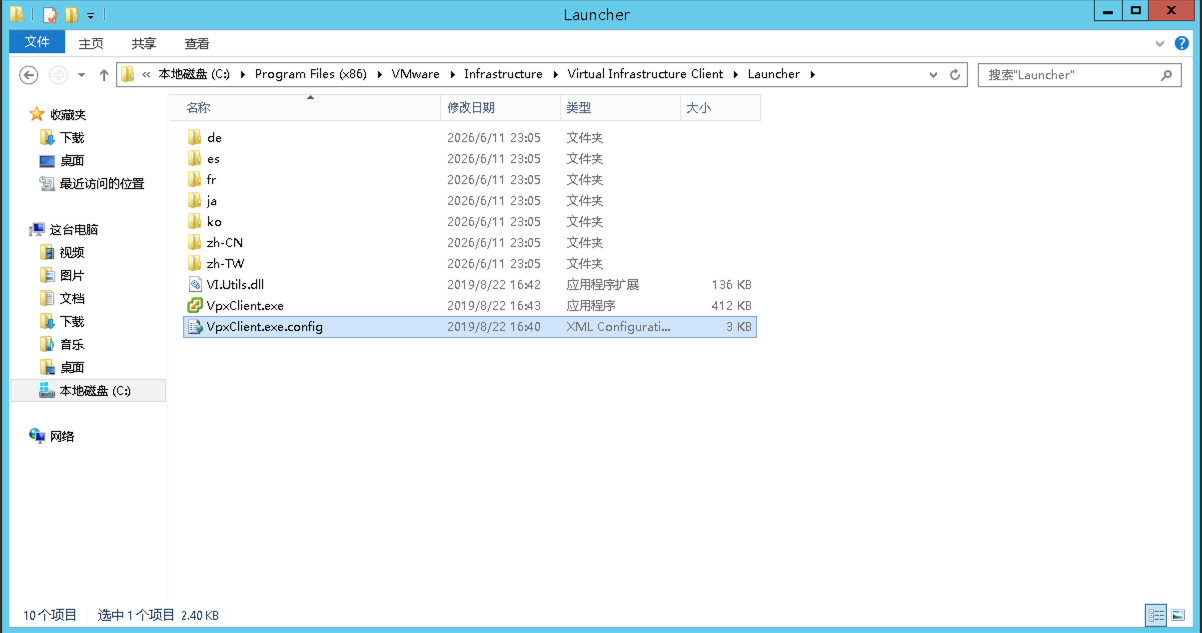Expand the arrow after the VMware breadcrumb
Viewport: 1202px width, 633px height.
452,74
